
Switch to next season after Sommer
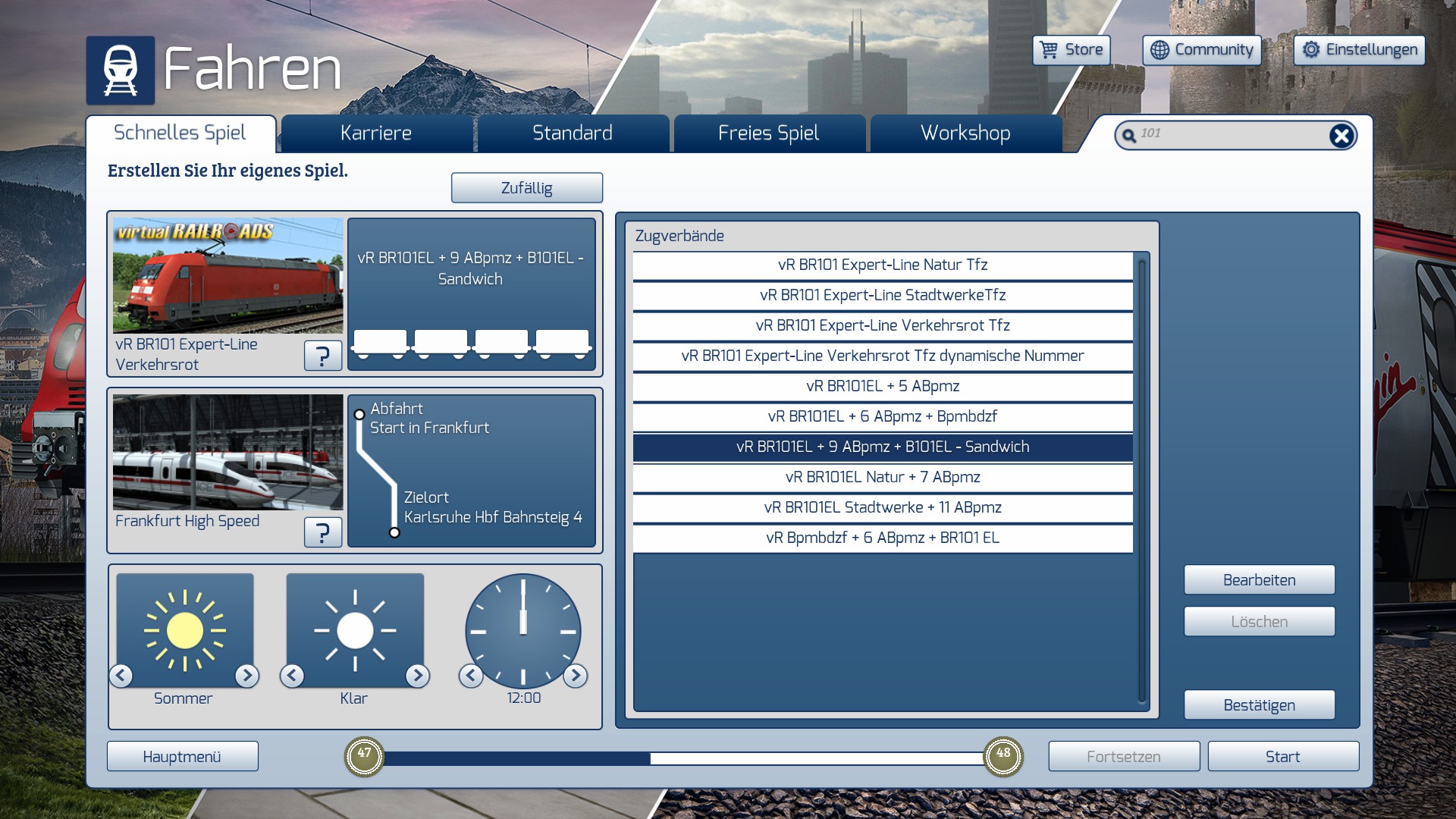(246, 675)
